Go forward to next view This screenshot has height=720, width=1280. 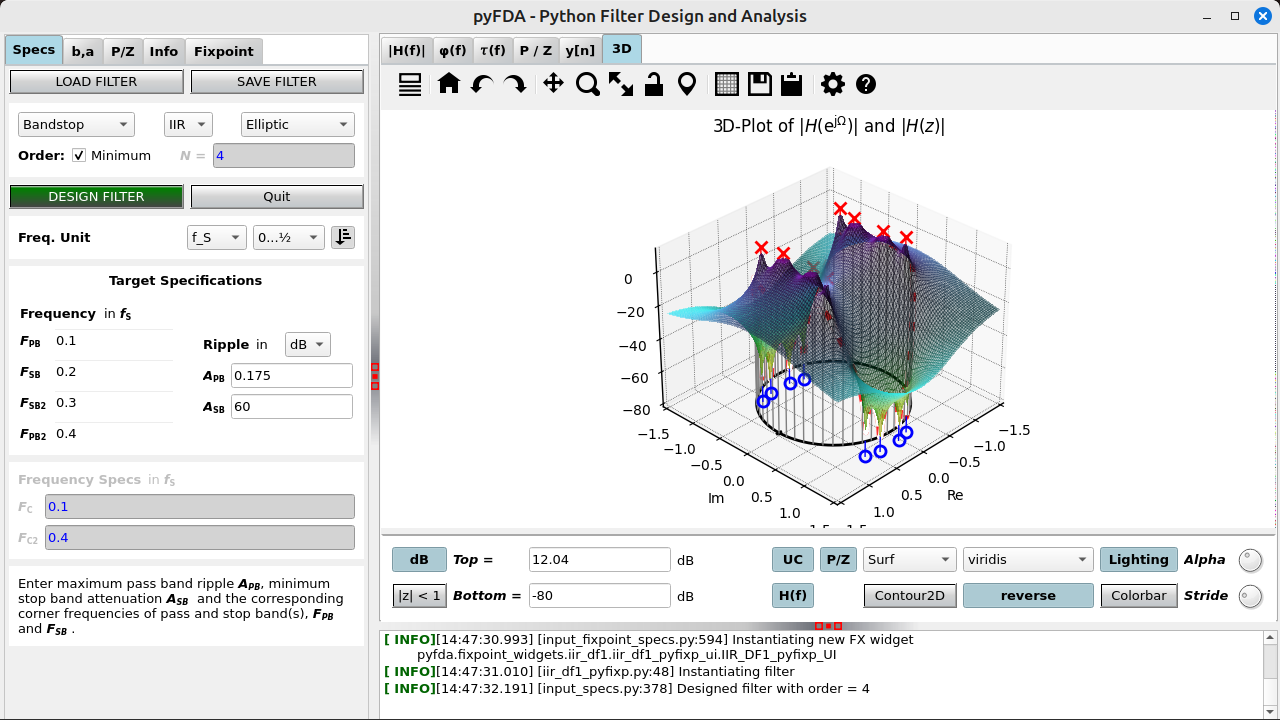coord(514,85)
